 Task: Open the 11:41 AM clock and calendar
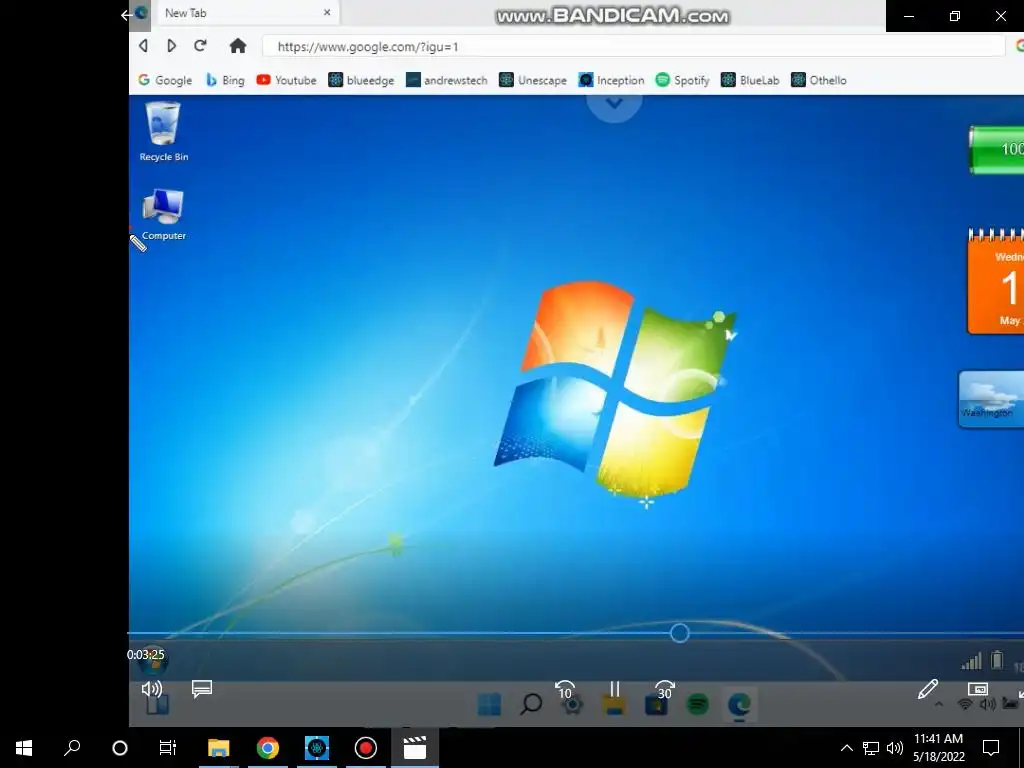click(x=938, y=748)
